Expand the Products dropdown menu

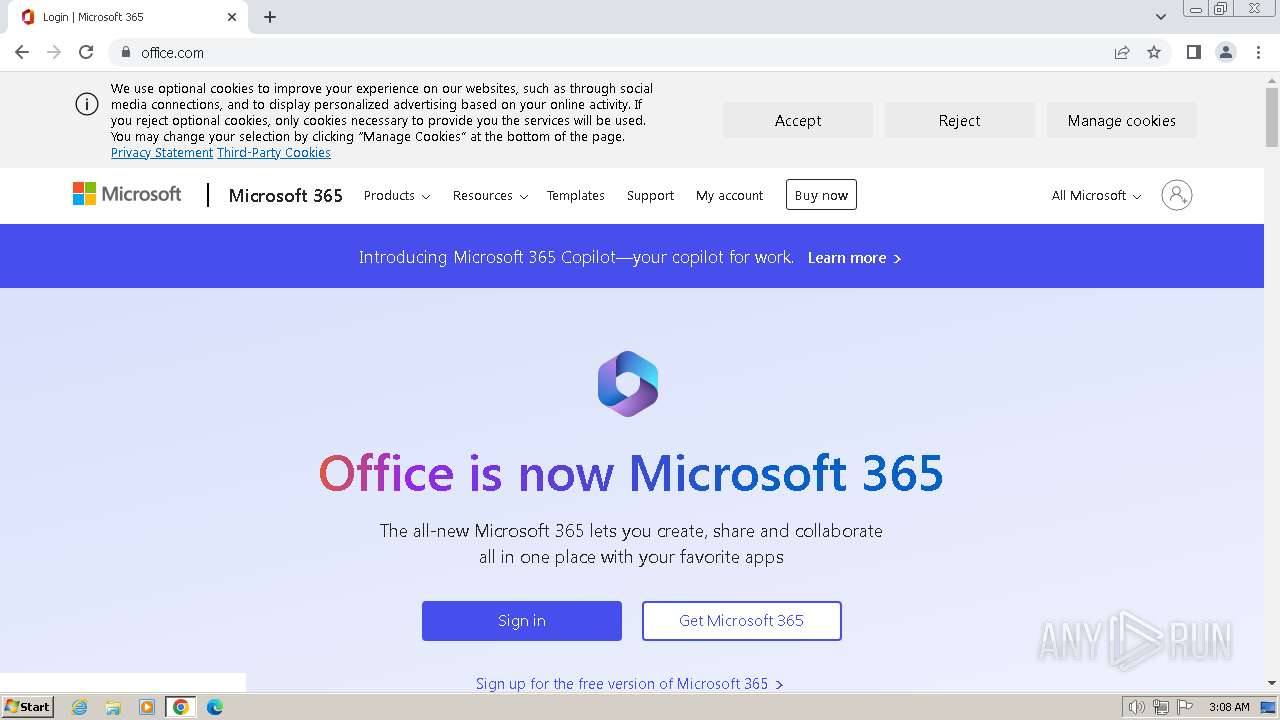(397, 196)
